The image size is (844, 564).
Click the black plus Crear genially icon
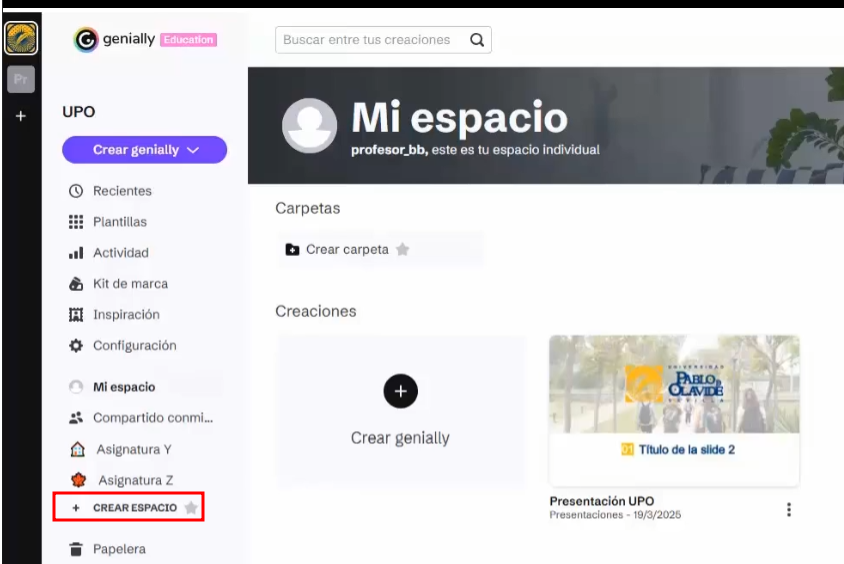pos(400,391)
